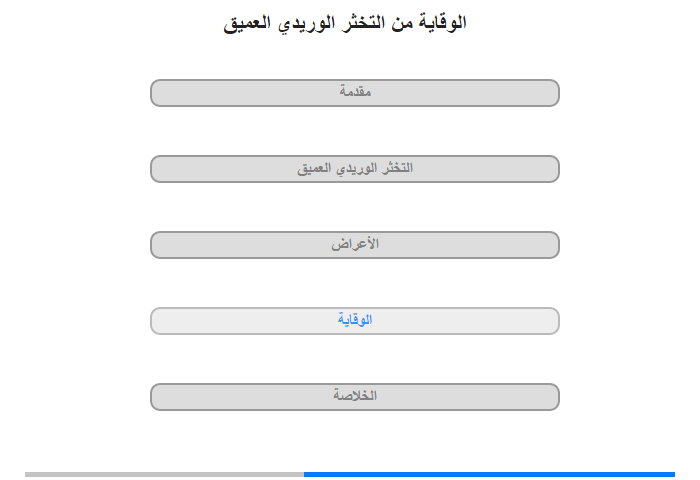Choose the second menu entry التخثر الوريدي العميق

[x=354, y=169]
